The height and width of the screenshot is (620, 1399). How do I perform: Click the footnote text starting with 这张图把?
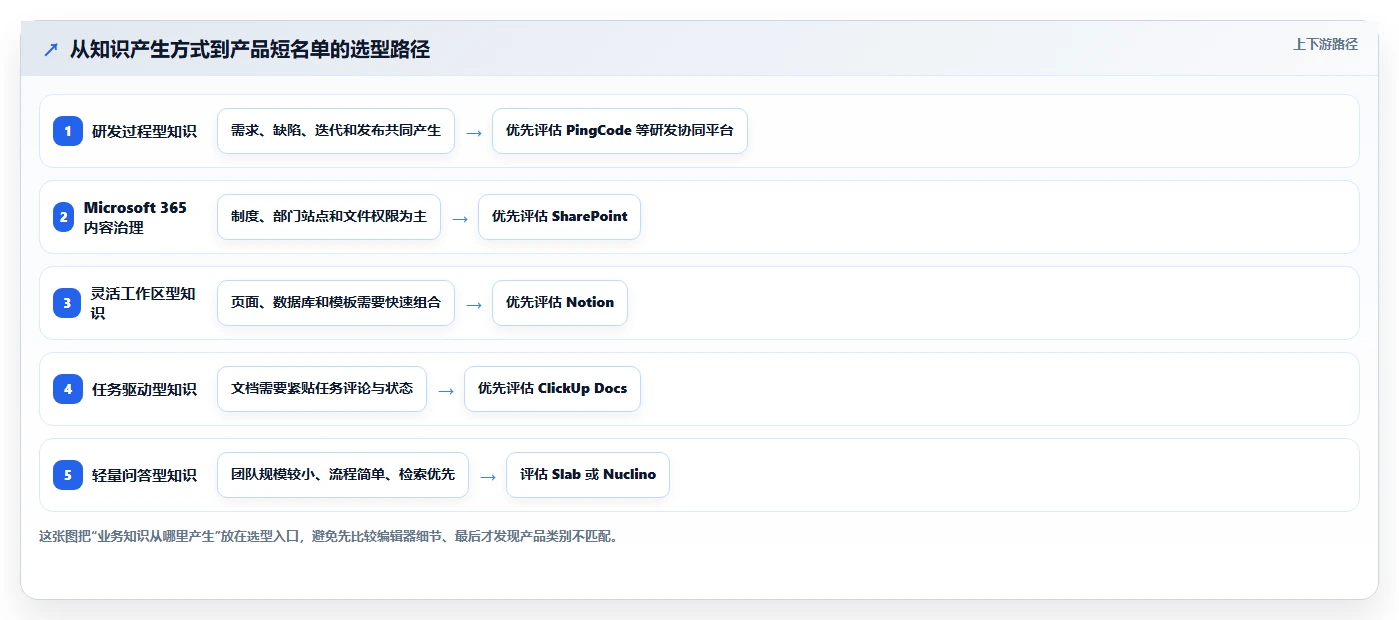coord(330,537)
